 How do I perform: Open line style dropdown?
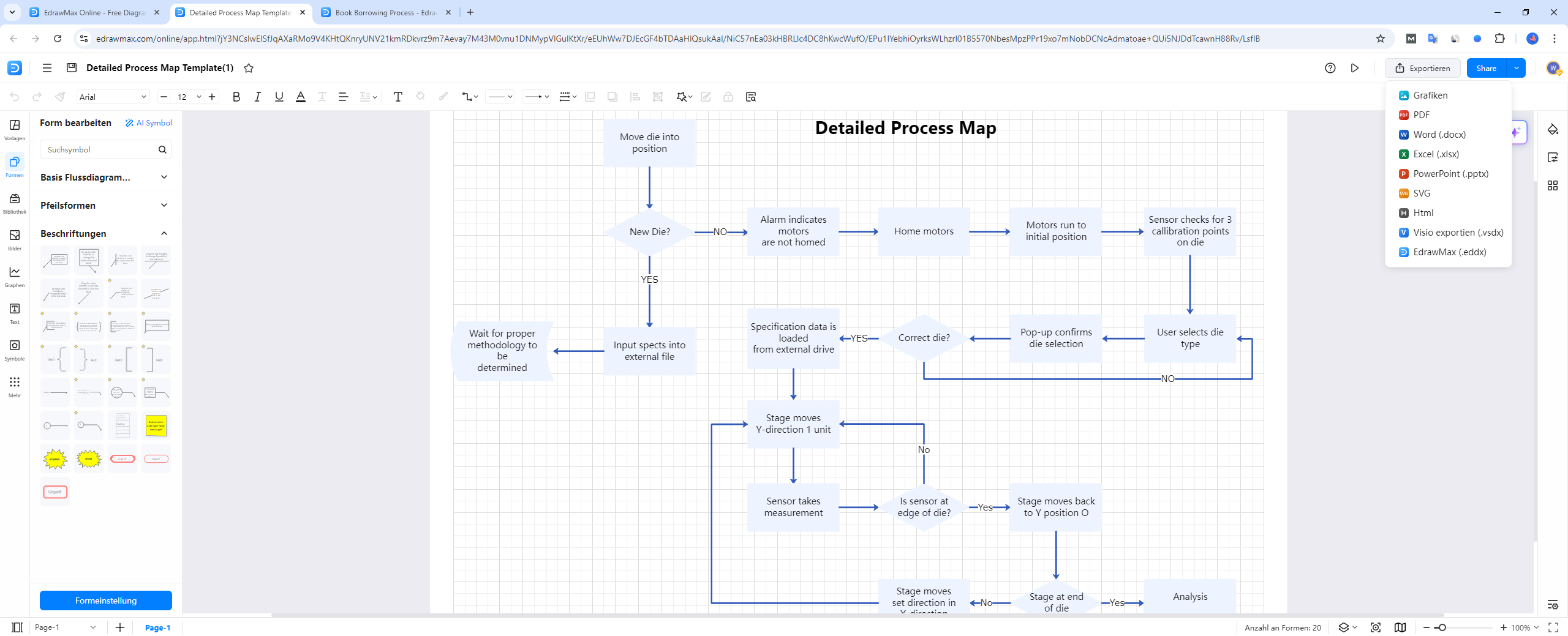(500, 97)
